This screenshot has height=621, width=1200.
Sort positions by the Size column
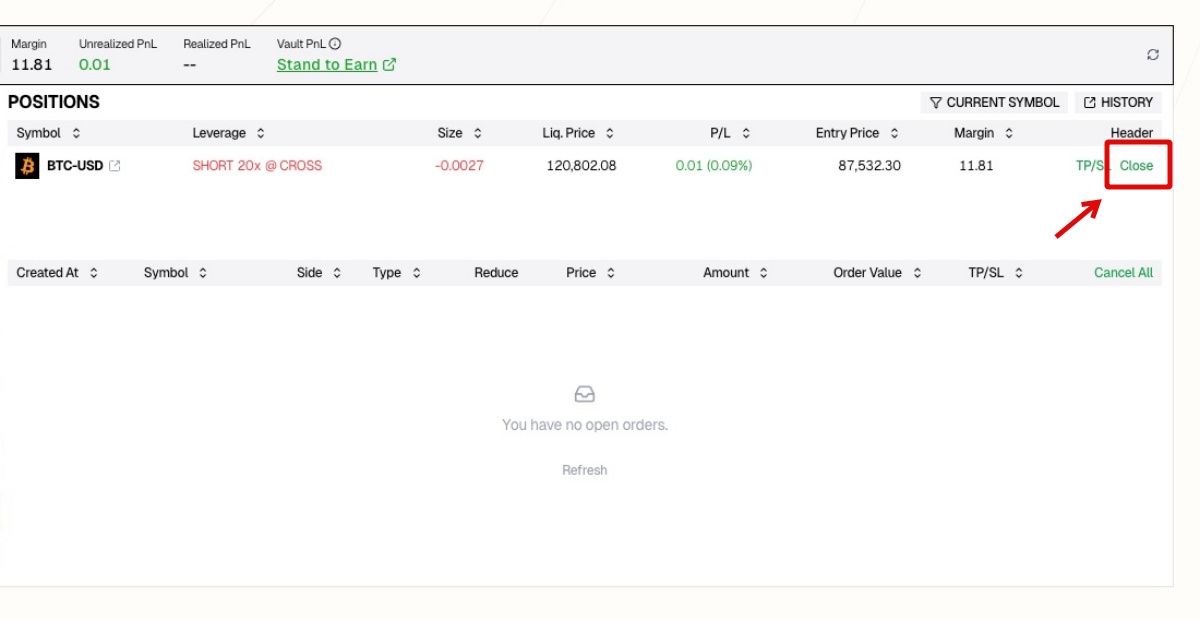click(x=459, y=133)
